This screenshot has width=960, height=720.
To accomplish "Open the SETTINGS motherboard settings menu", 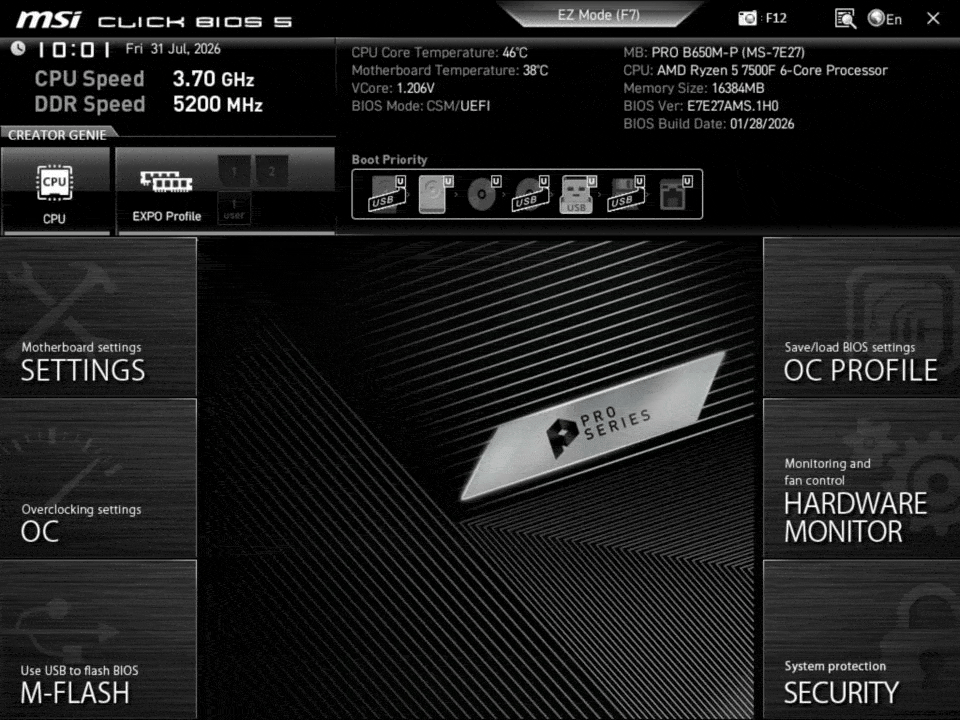I will [99, 317].
